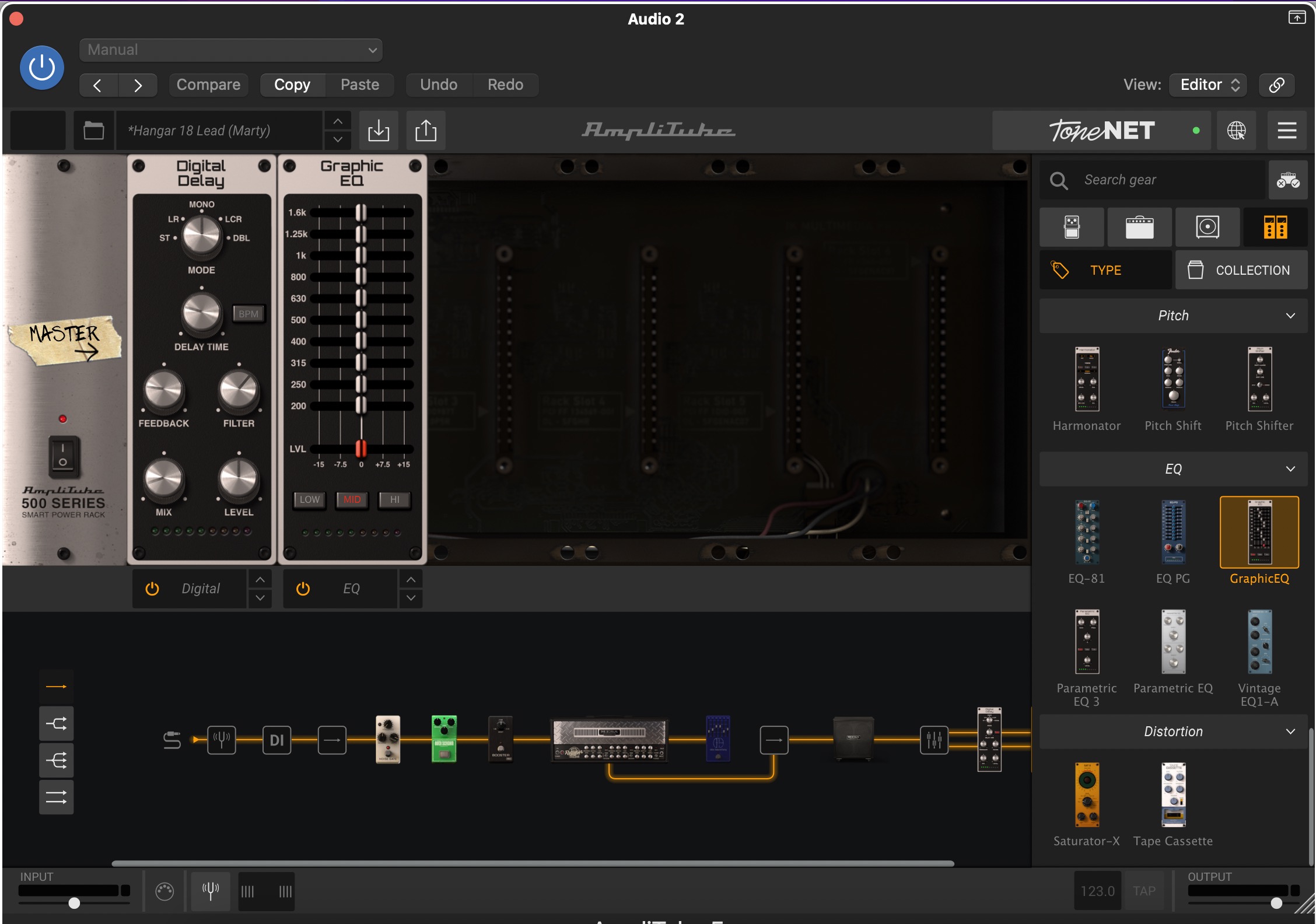Click the DI block in the signal chain
The width and height of the screenshot is (1316, 924).
click(276, 740)
